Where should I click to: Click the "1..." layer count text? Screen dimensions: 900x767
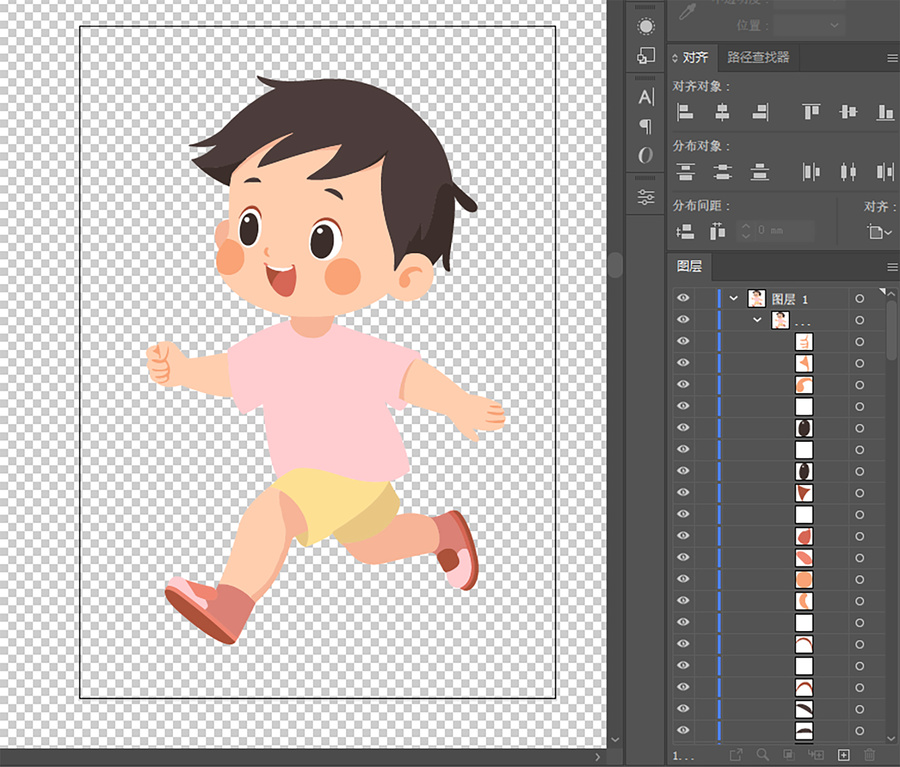coord(683,756)
